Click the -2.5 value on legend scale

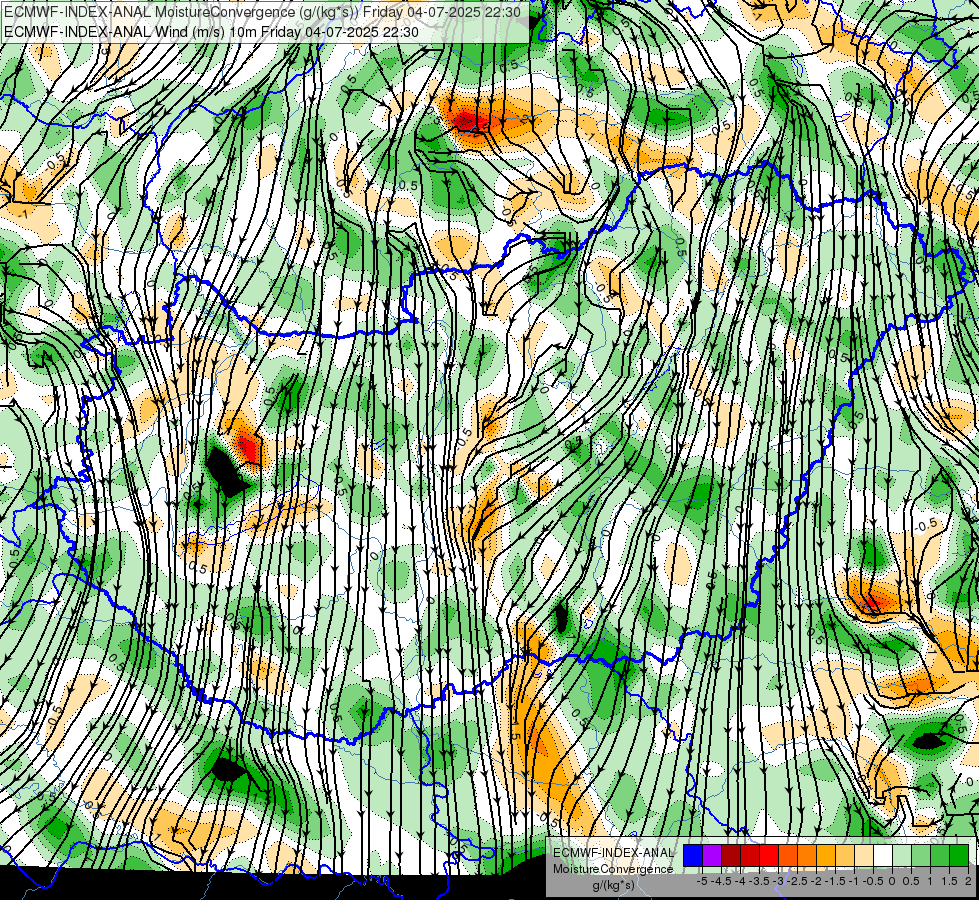(797, 881)
